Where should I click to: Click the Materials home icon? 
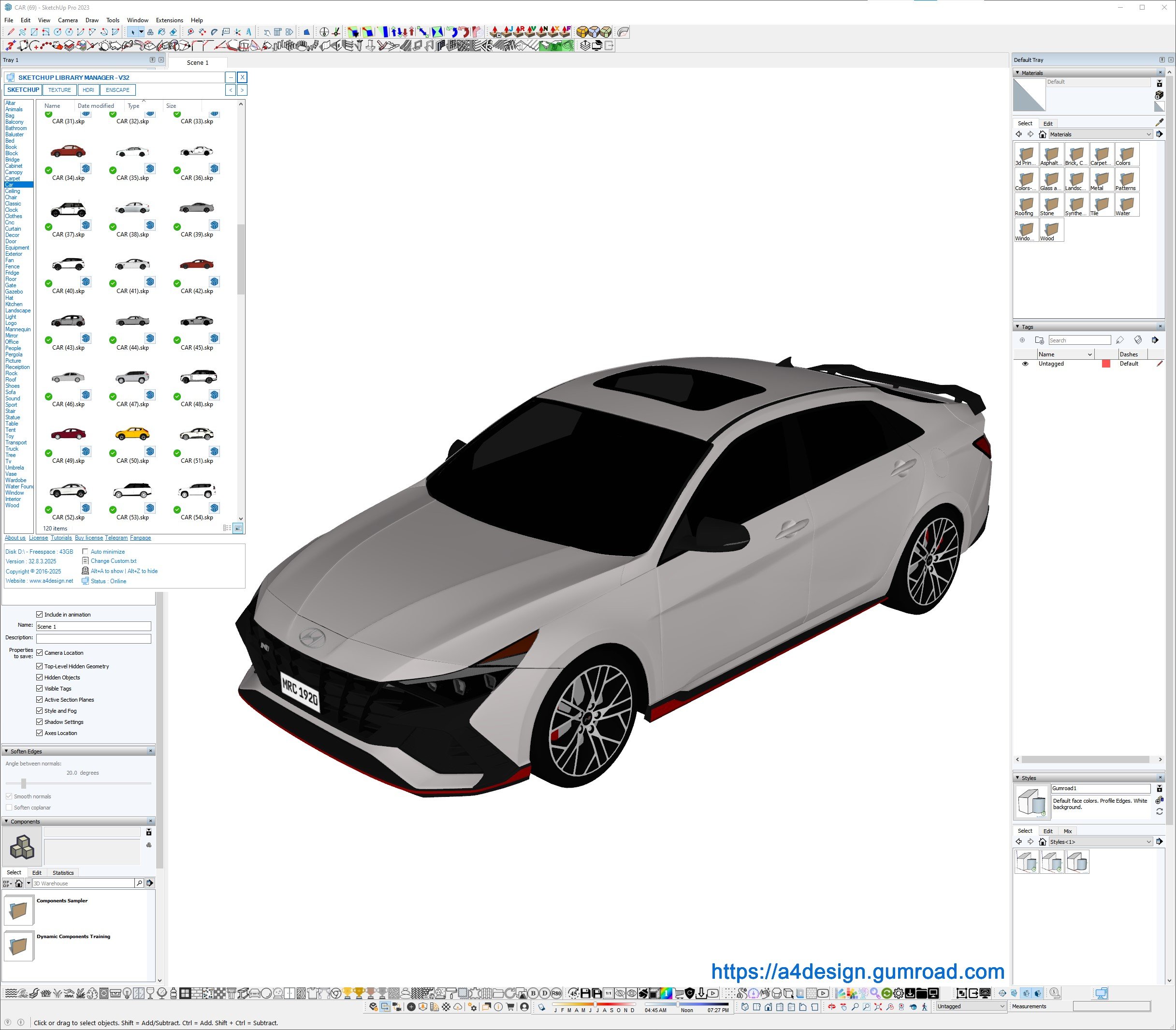1042,134
